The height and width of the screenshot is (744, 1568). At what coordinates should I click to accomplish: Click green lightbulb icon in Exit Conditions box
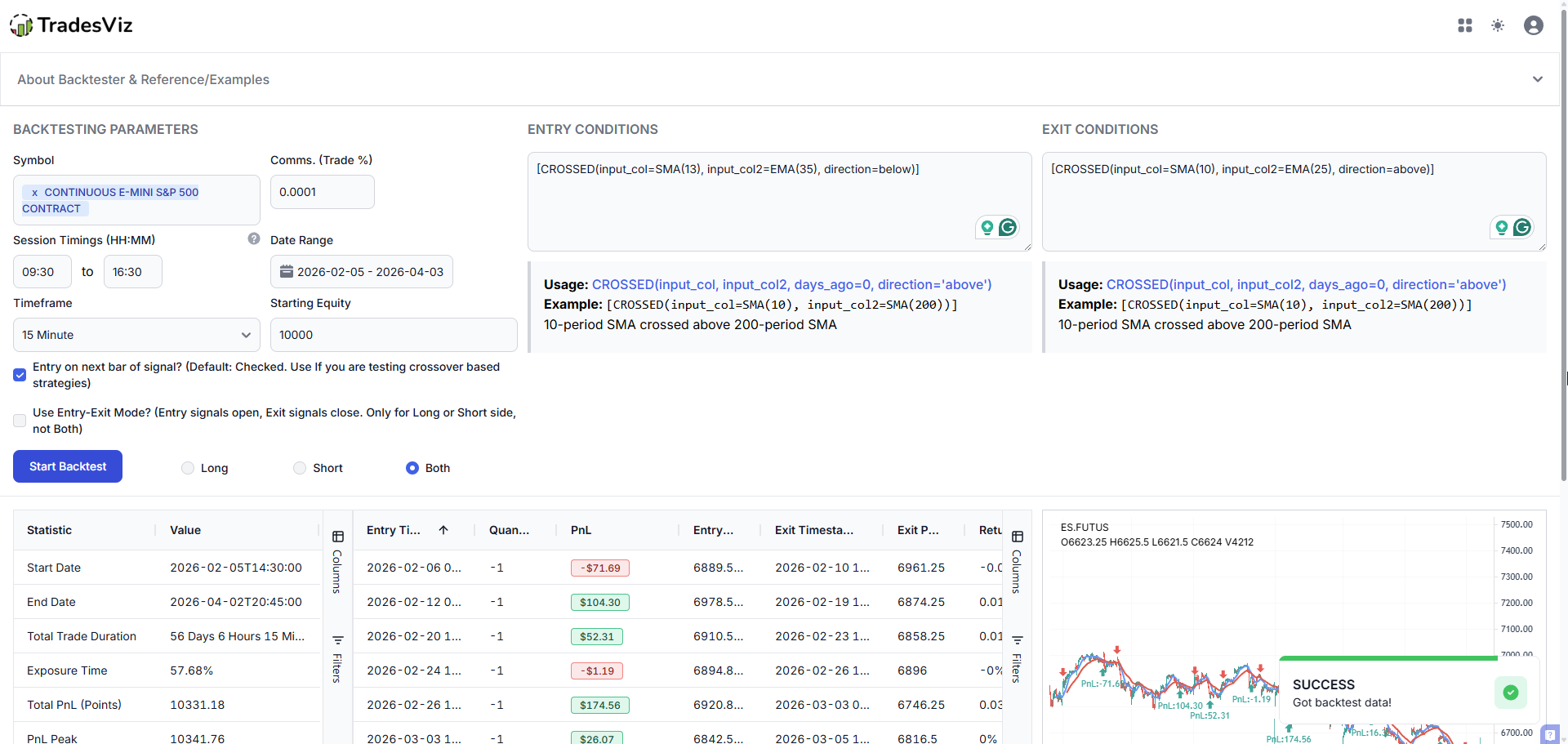coord(1502,227)
